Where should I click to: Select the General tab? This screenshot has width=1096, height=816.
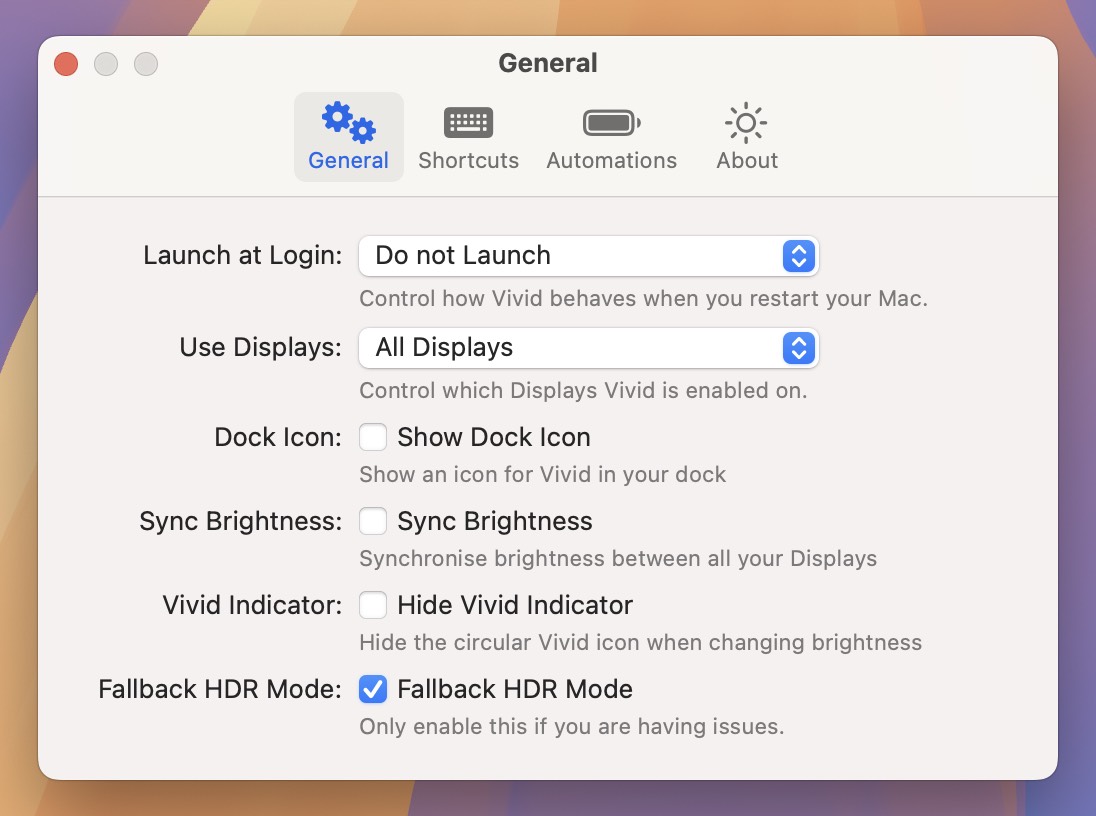(x=348, y=137)
